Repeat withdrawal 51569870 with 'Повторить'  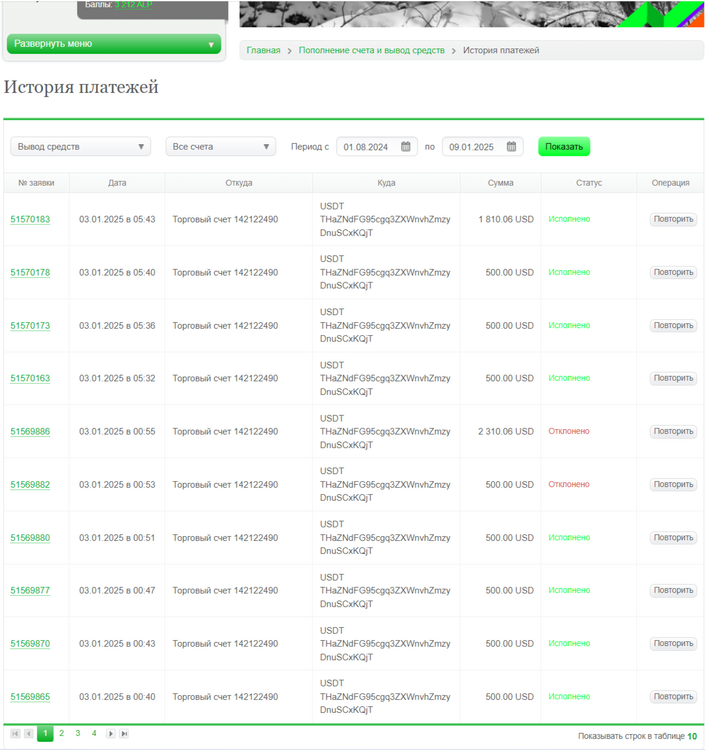pos(673,643)
